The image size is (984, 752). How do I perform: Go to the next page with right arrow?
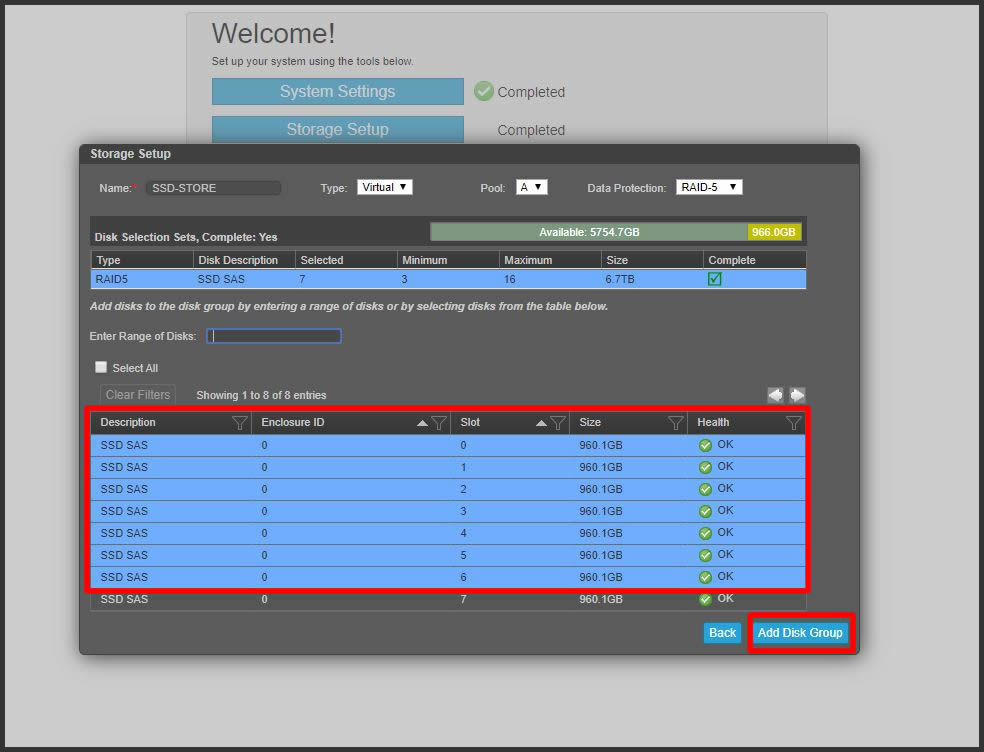(x=797, y=395)
